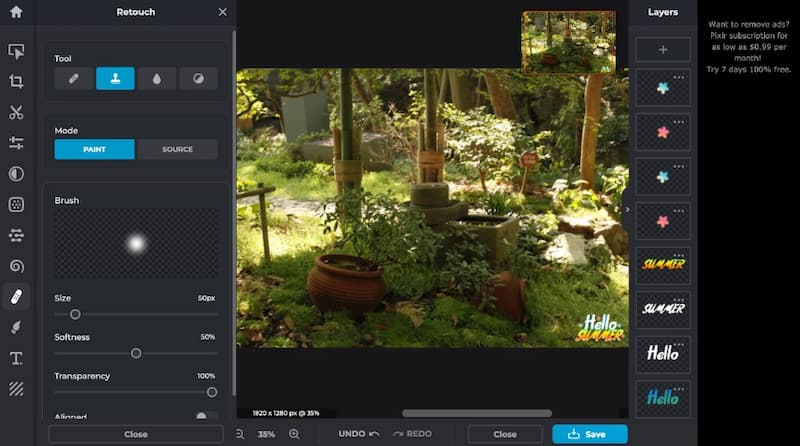This screenshot has height=446, width=800.
Task: Choose the Heal tool in Retouch
Action: click(x=74, y=79)
